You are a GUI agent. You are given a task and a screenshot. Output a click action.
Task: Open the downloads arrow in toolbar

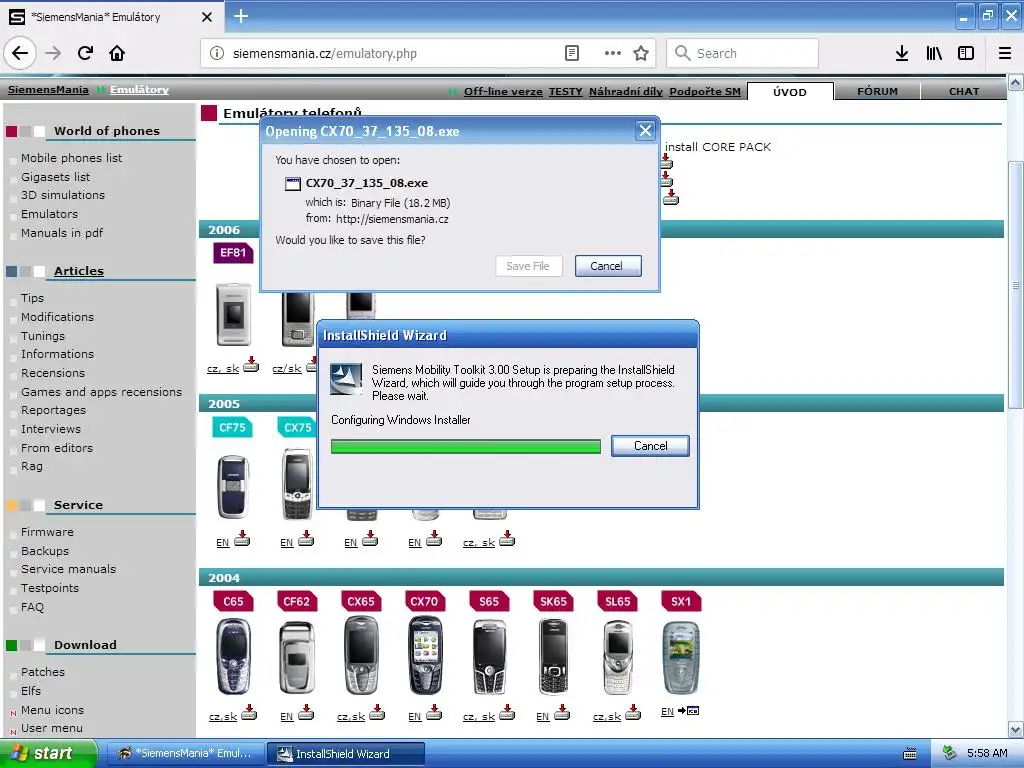tap(902, 54)
